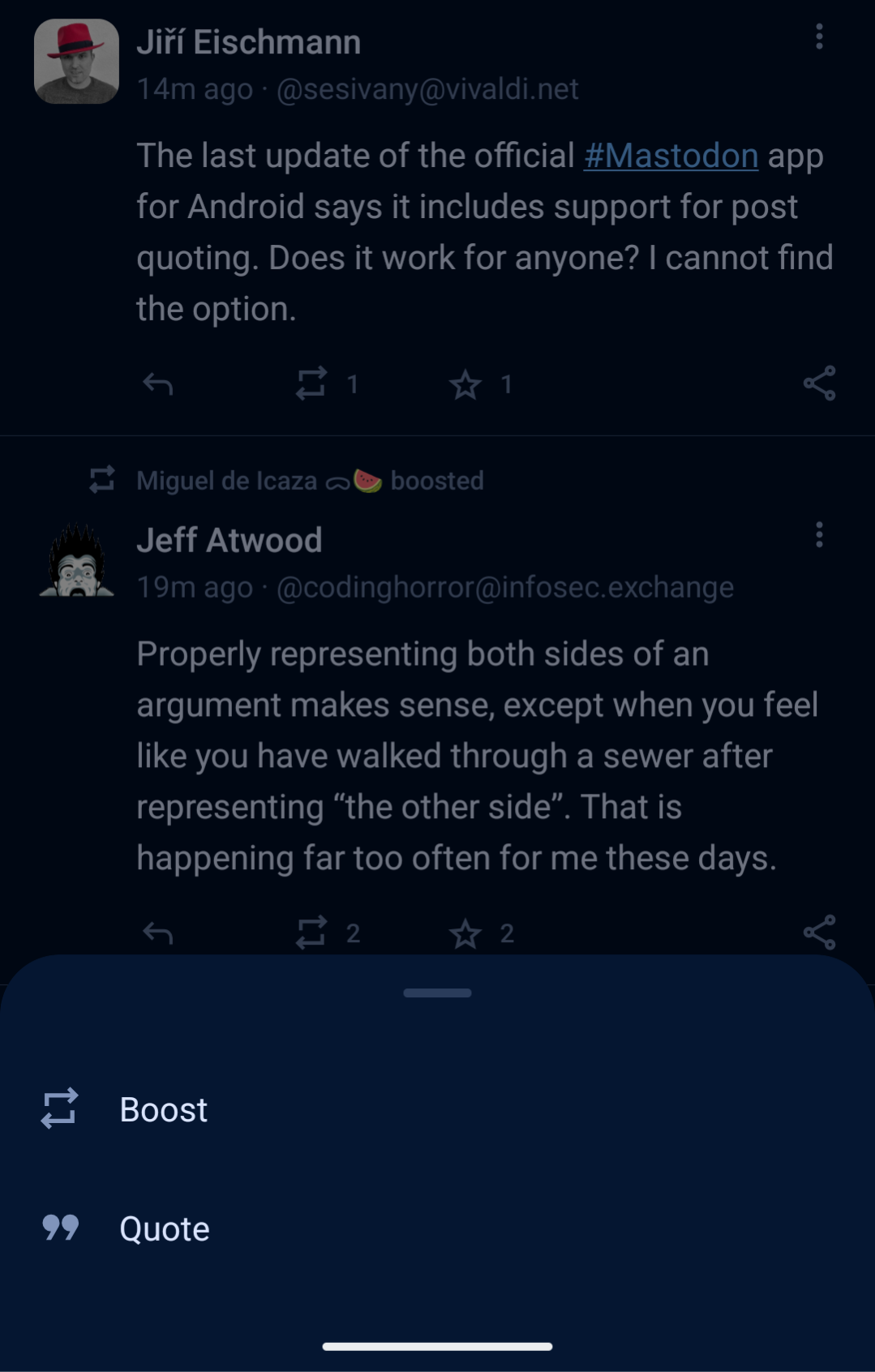
Task: Choose Quote from the bottom sheet
Action: tap(164, 1228)
